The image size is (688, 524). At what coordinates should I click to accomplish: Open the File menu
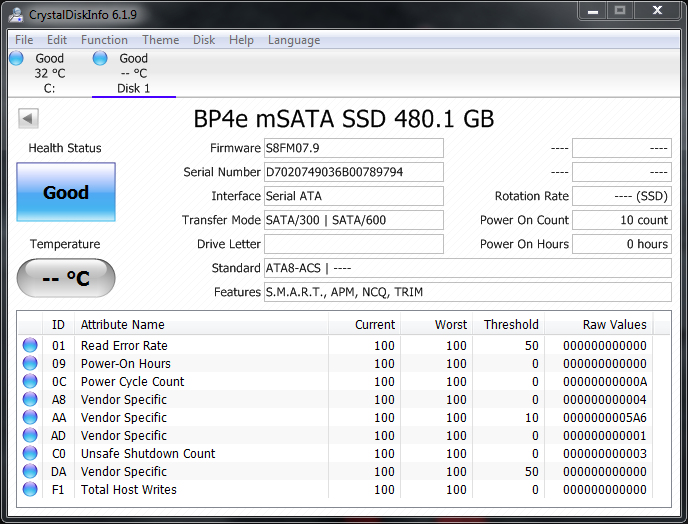pos(24,40)
